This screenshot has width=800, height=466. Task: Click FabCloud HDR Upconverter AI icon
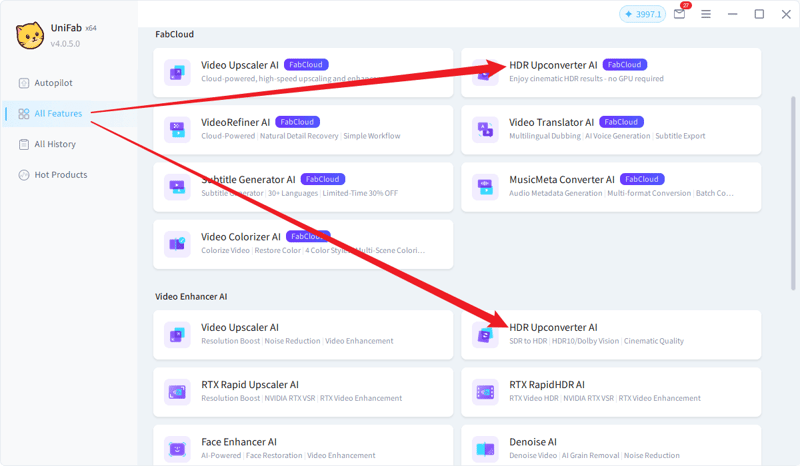click(x=485, y=72)
